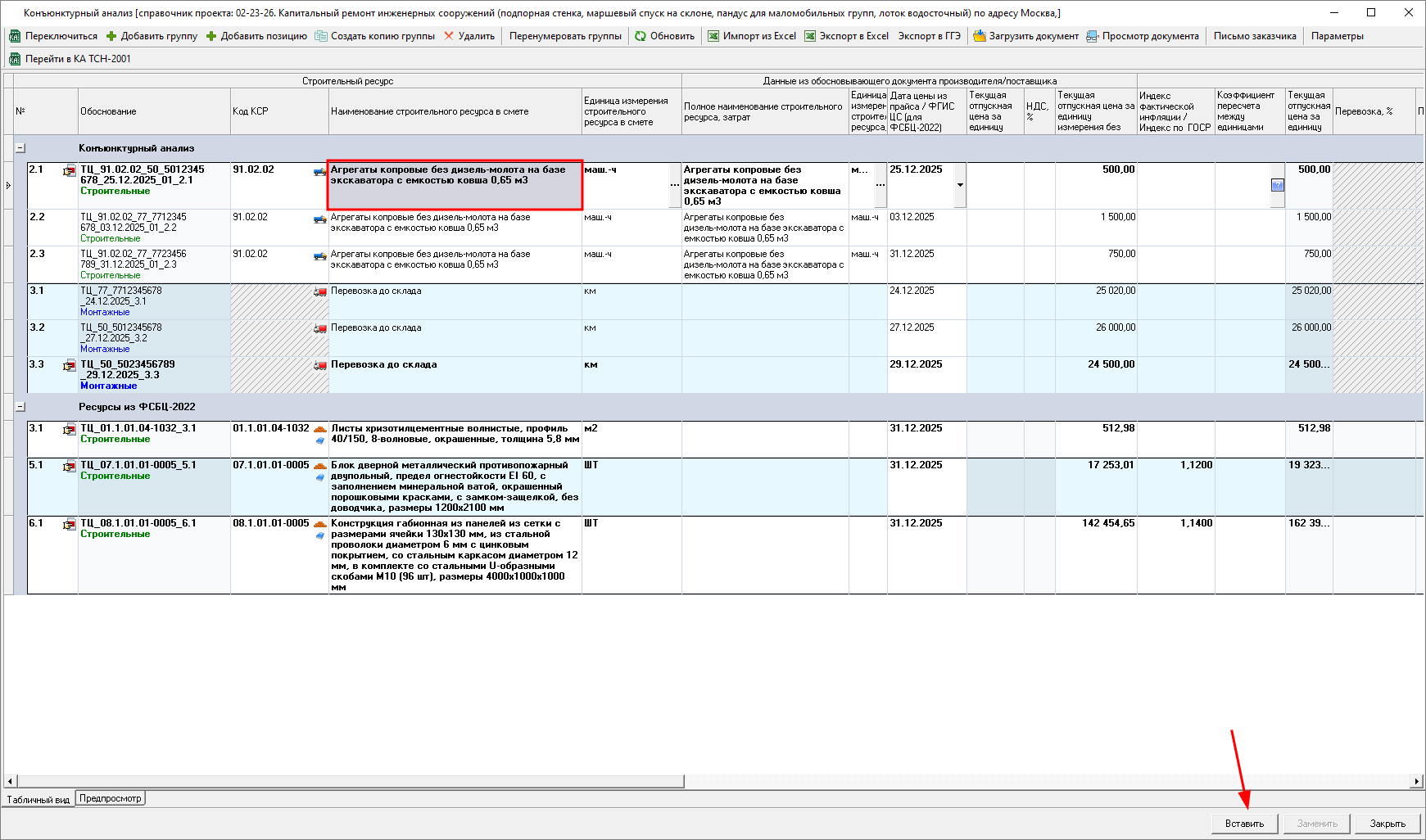
Task: Click the 'Добавить группу' green plus icon
Action: (x=111, y=36)
